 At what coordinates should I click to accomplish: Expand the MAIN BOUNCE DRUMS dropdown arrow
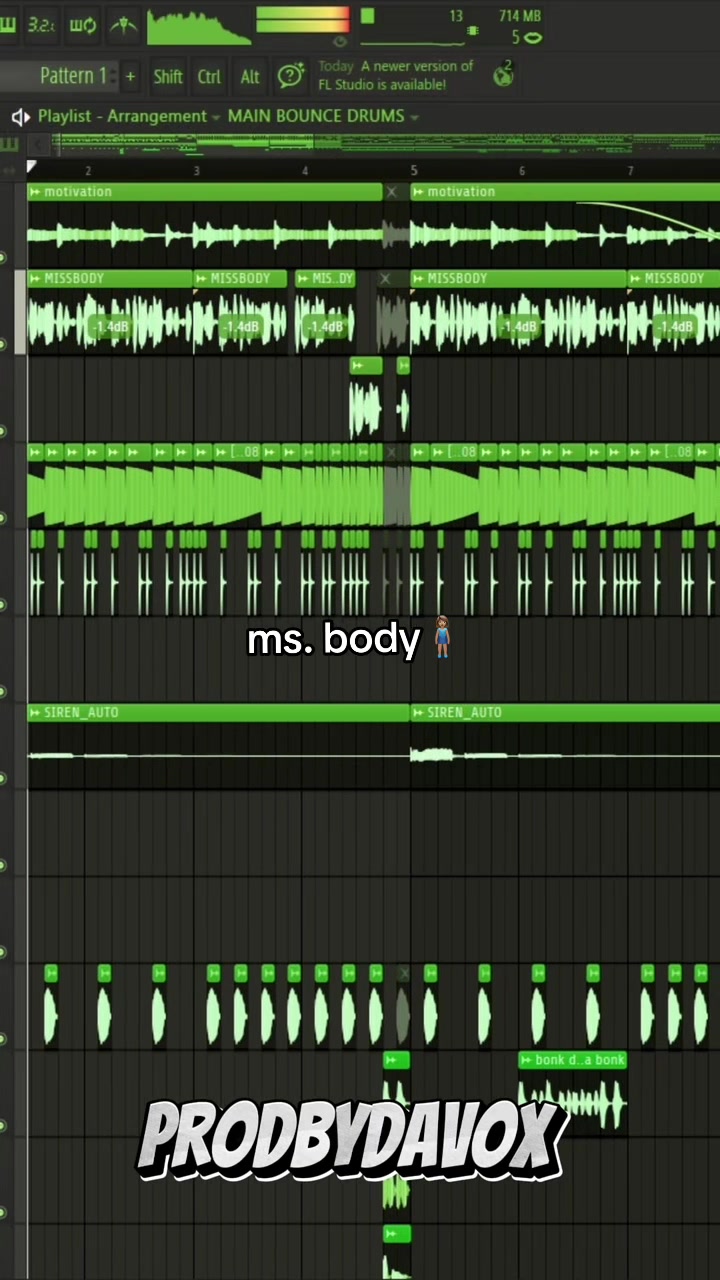click(x=414, y=117)
